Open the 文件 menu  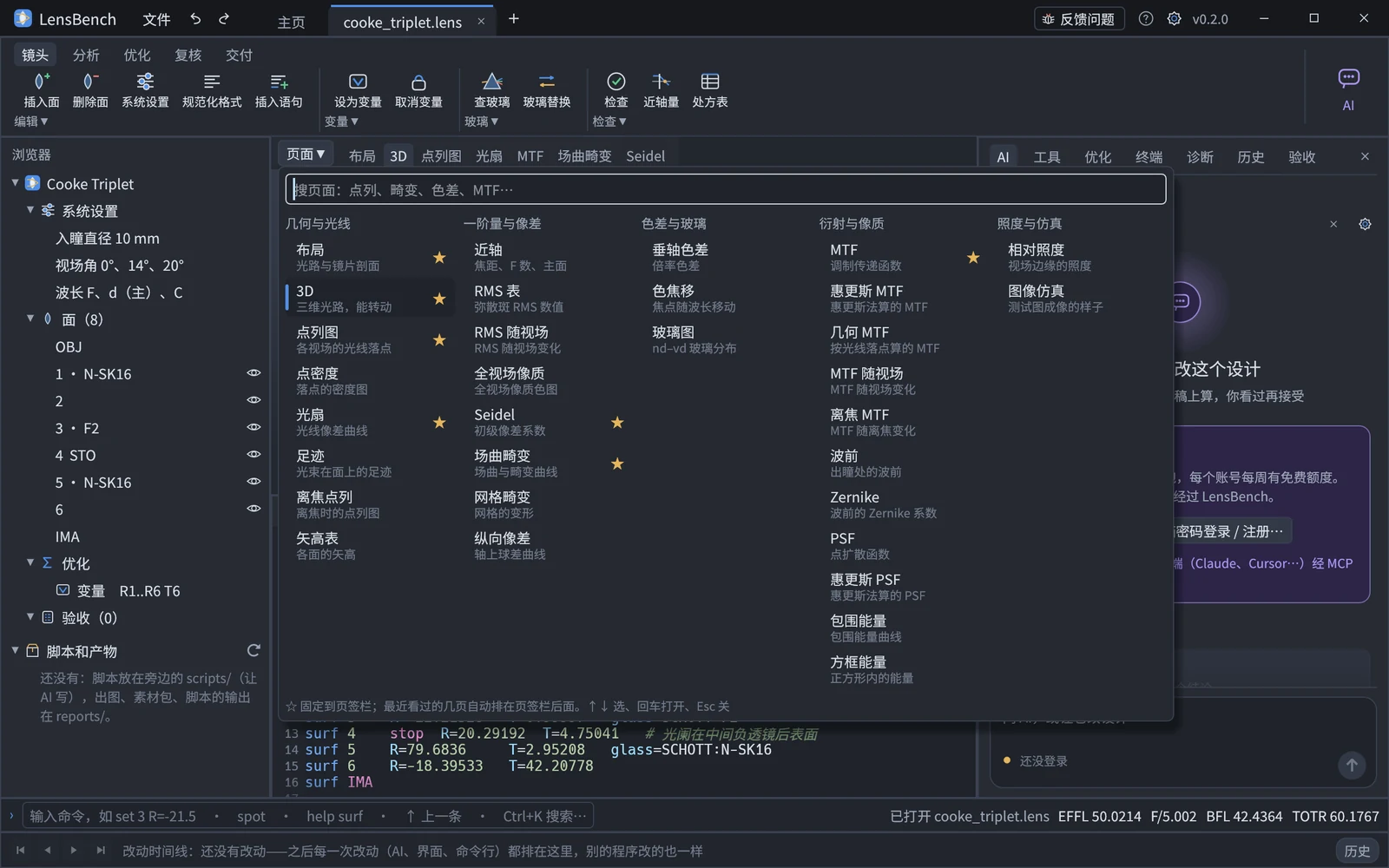click(x=156, y=19)
